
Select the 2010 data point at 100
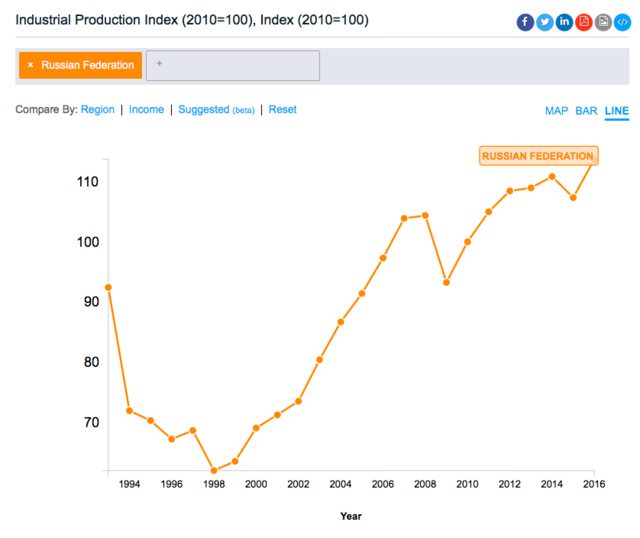(468, 242)
